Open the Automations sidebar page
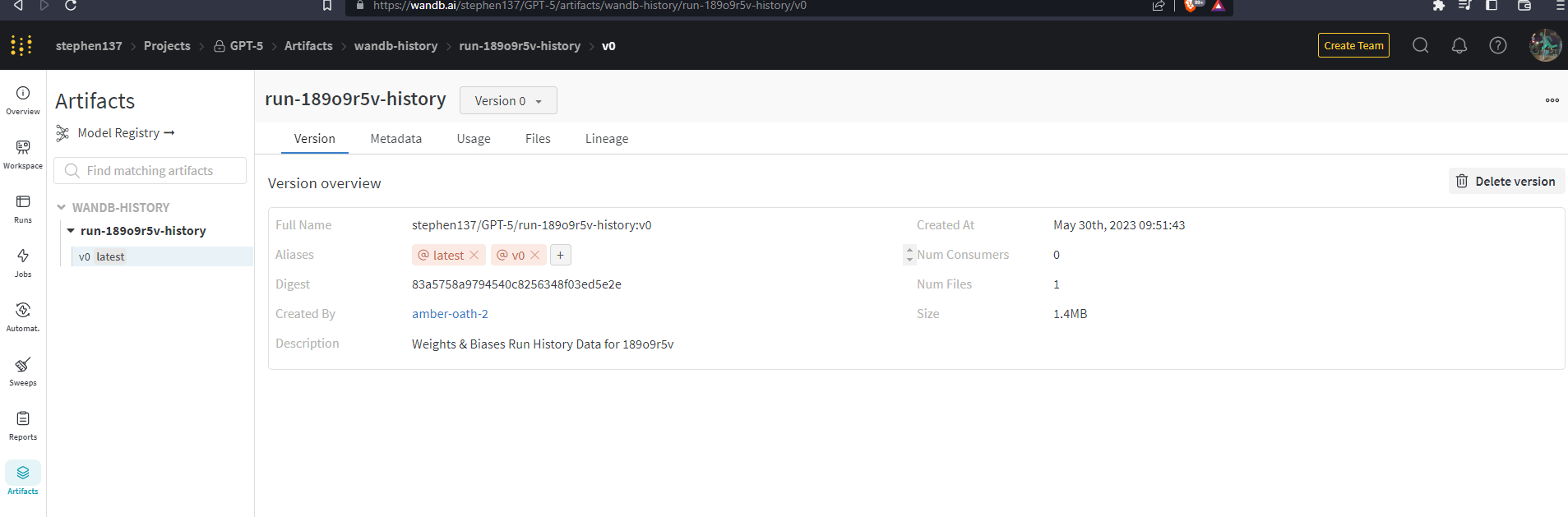Image resolution: width=1568 pixels, height=517 pixels. [x=23, y=317]
